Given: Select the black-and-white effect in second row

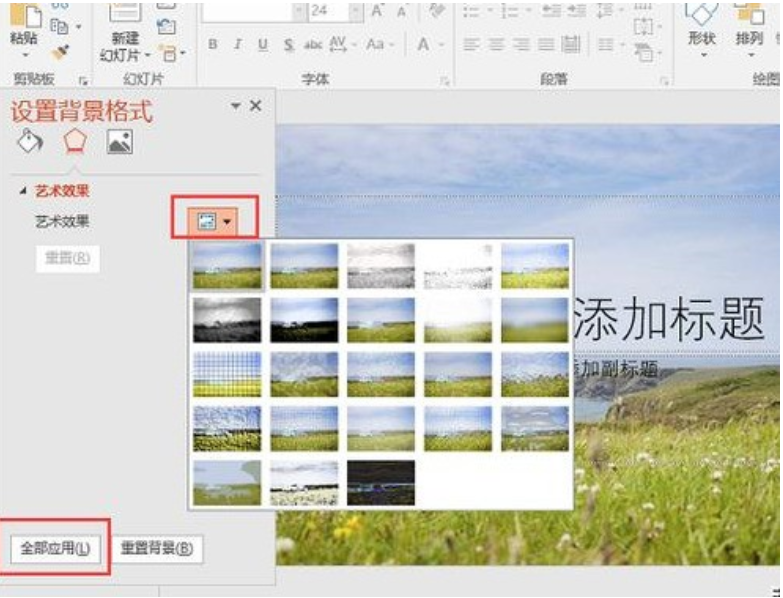Looking at the screenshot, I should click(227, 320).
